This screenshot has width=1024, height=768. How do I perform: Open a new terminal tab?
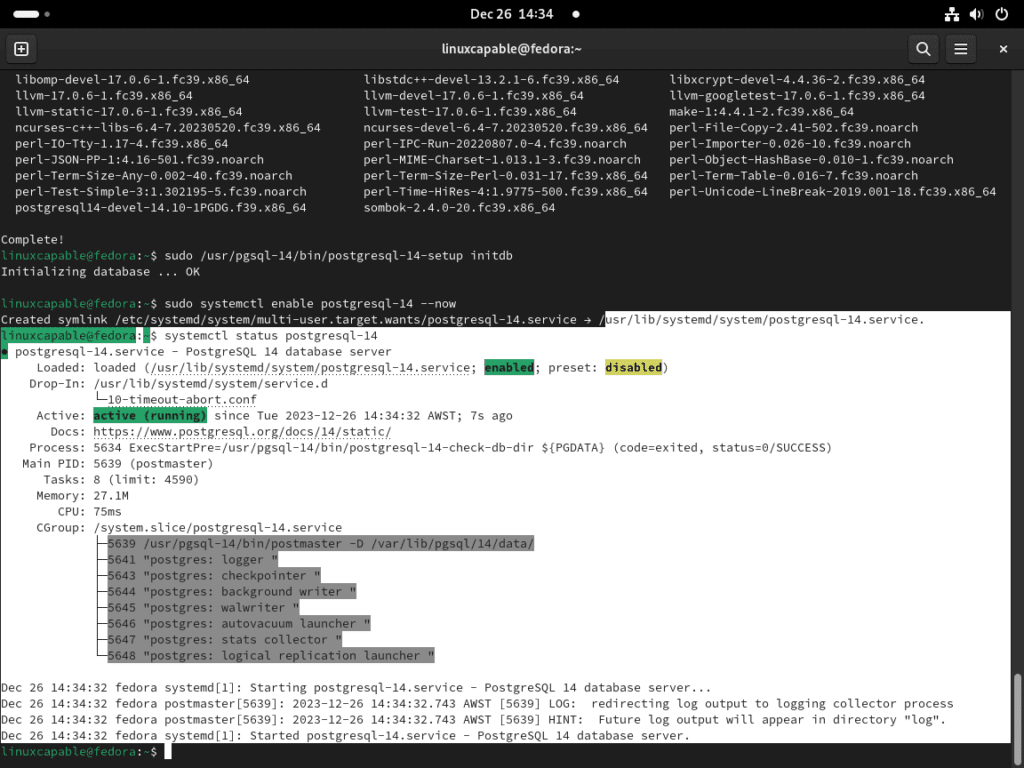(21, 48)
